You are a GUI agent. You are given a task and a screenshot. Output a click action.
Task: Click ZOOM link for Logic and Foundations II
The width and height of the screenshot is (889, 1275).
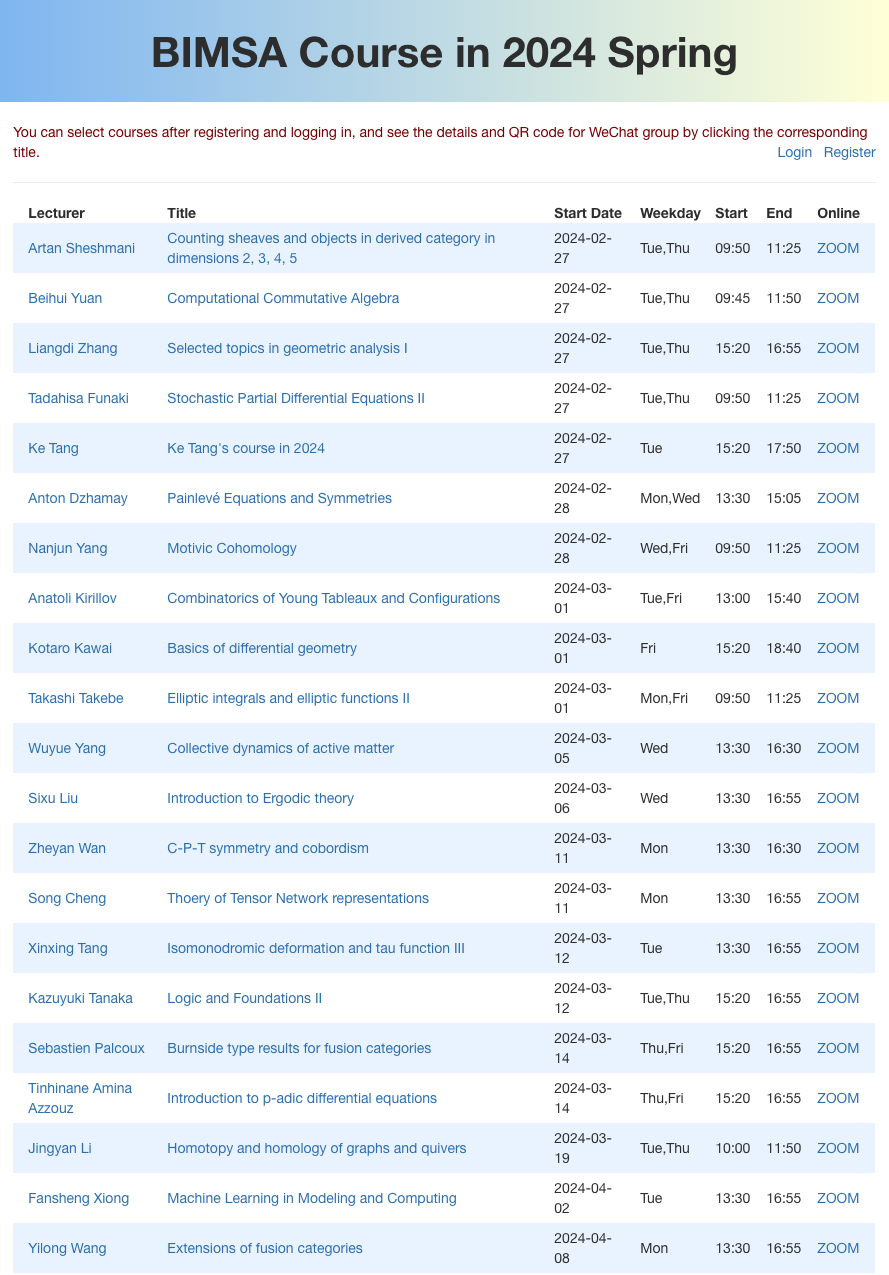click(837, 998)
